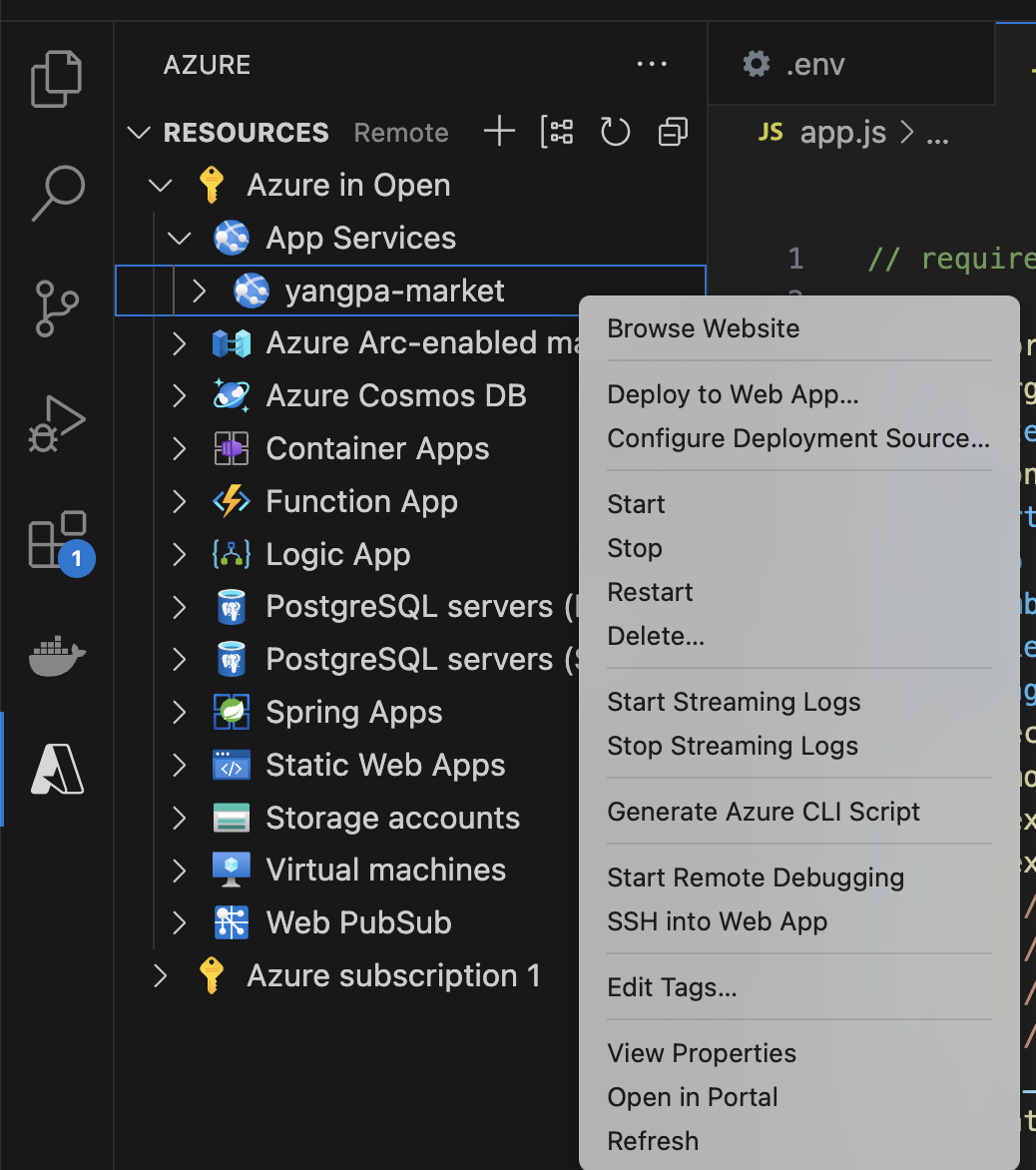This screenshot has height=1170, width=1036.
Task: Click the Static Web Apps row label
Action: tap(385, 765)
